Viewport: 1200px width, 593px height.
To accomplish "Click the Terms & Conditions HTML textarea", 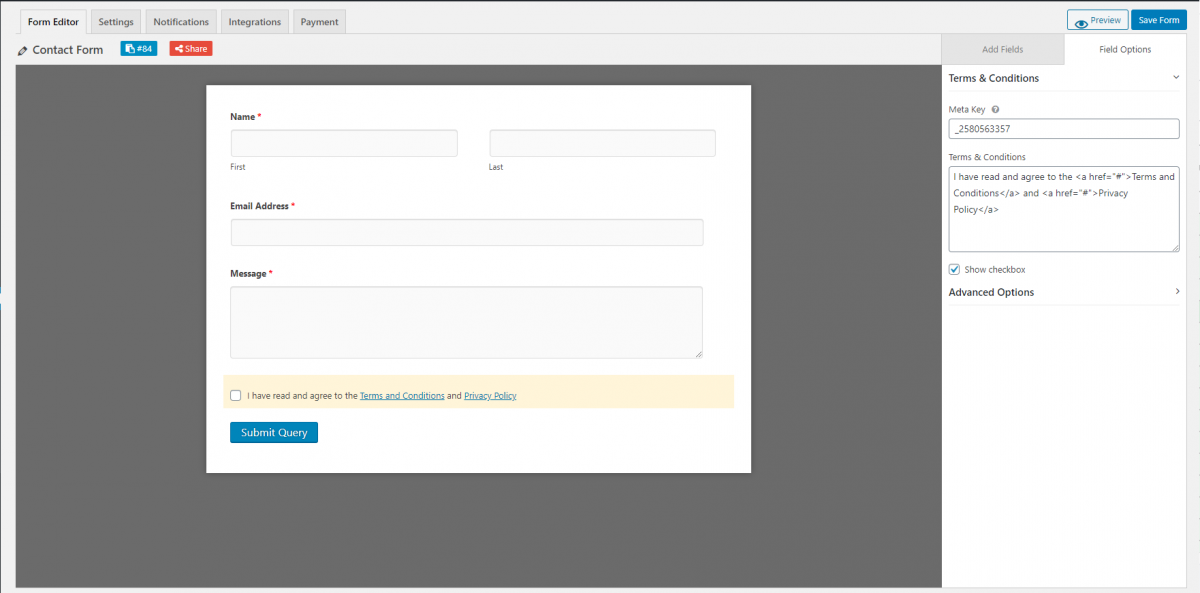I will pyautogui.click(x=1064, y=209).
